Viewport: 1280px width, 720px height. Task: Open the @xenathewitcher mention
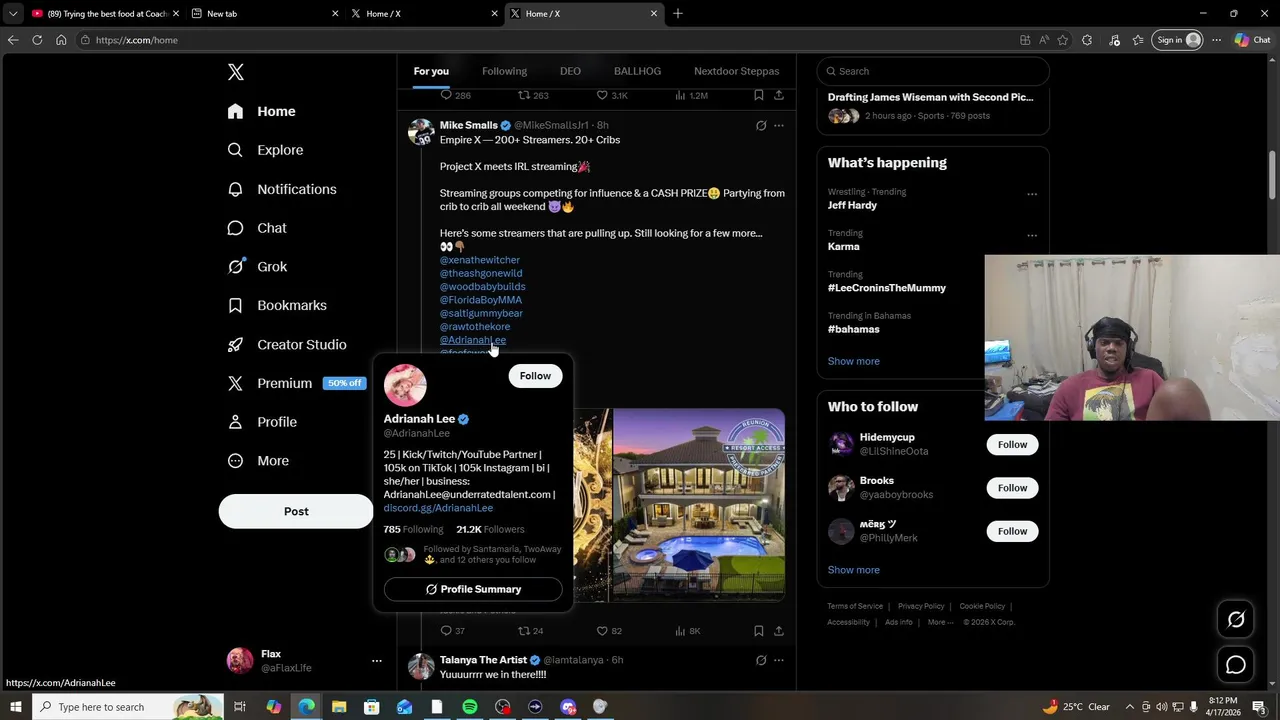click(480, 260)
